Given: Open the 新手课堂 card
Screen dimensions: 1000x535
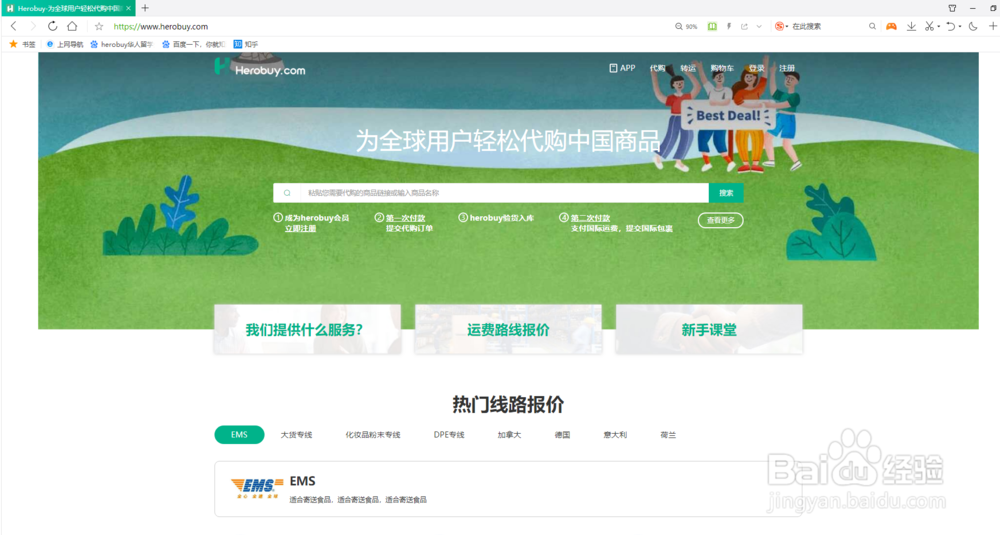Looking at the screenshot, I should click(709, 329).
